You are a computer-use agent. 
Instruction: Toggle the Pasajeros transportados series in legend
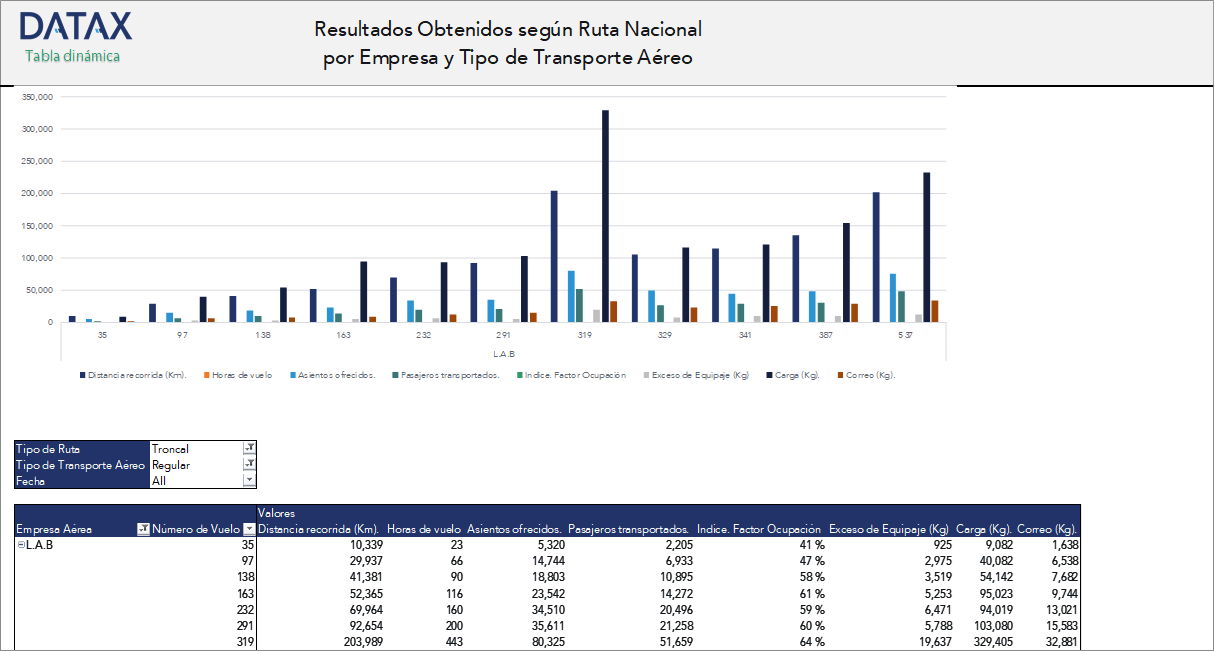(x=394, y=374)
